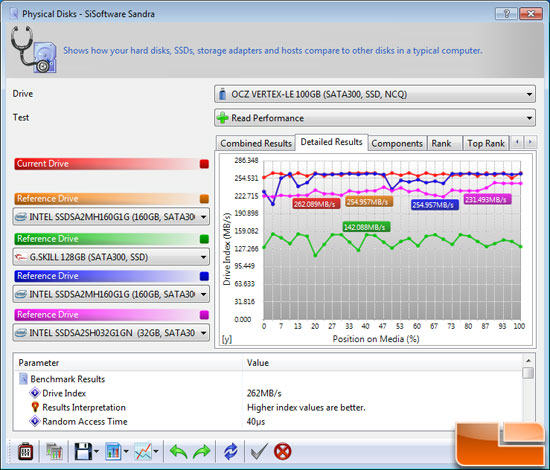Viewport: 550px width, 470px height.
Task: Click the 262MB/s Drive Index value
Action: (264, 393)
